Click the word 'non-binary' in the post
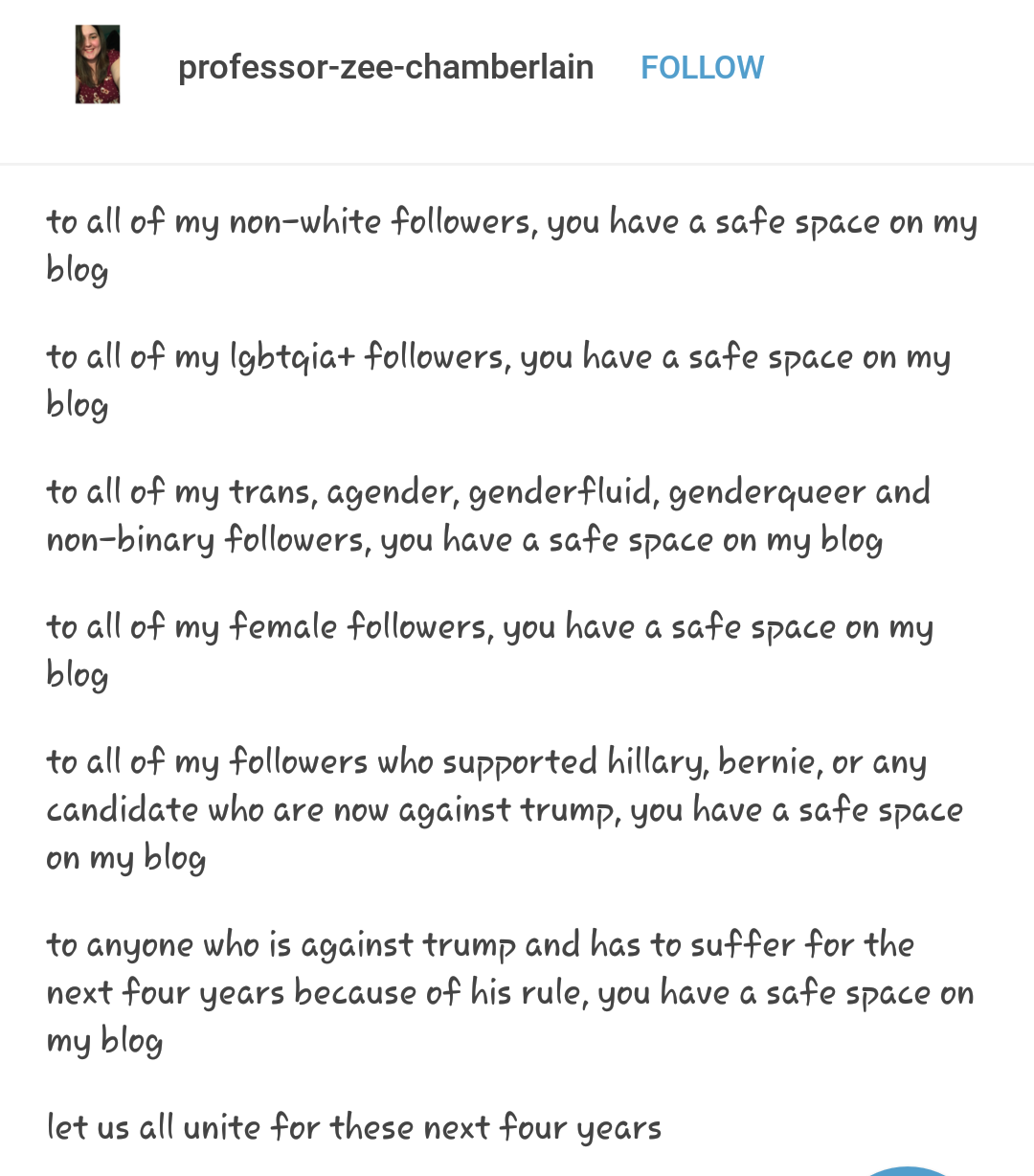The width and height of the screenshot is (1034, 1176). tap(130, 541)
